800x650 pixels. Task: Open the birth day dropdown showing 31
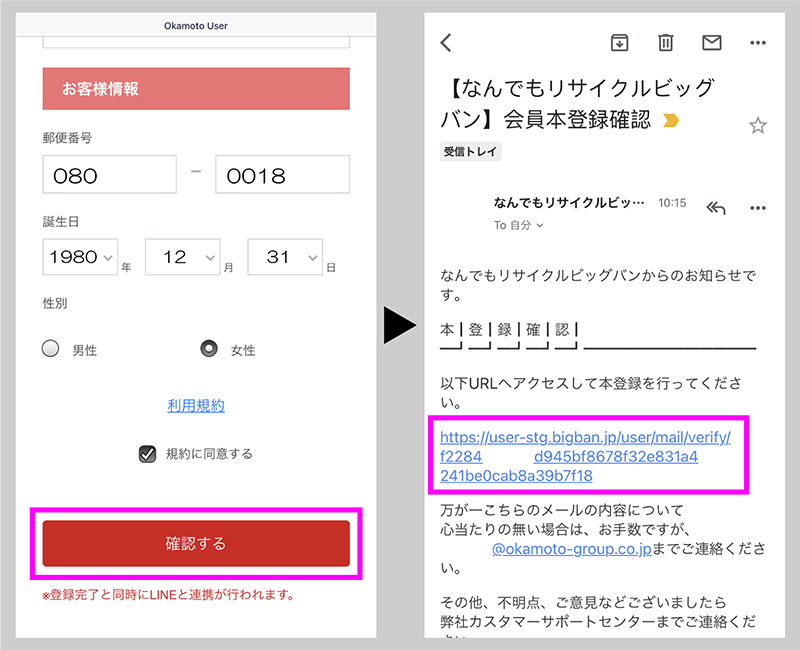point(285,257)
